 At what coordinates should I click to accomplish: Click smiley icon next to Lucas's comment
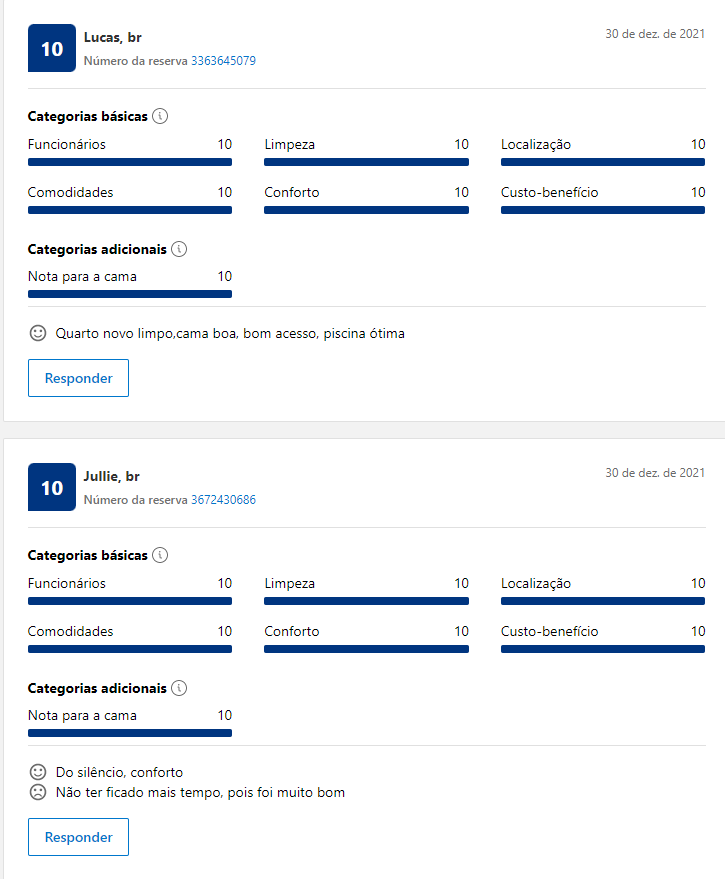tap(38, 333)
